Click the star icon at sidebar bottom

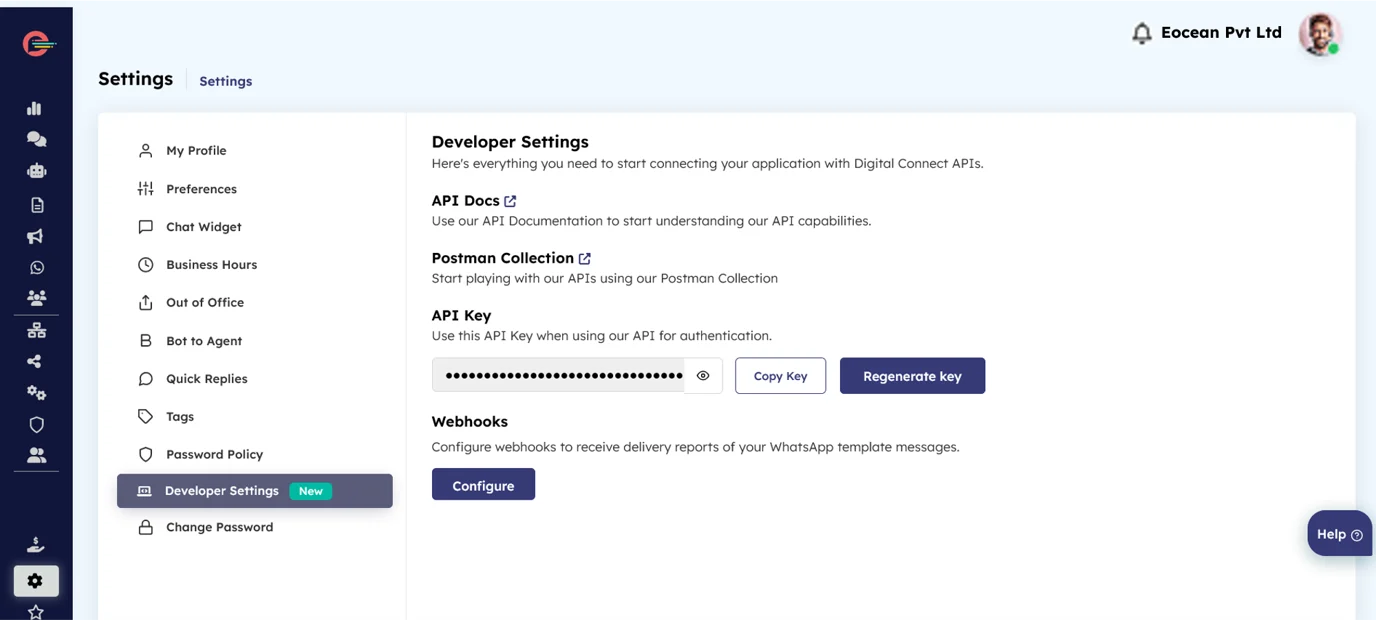[36, 611]
